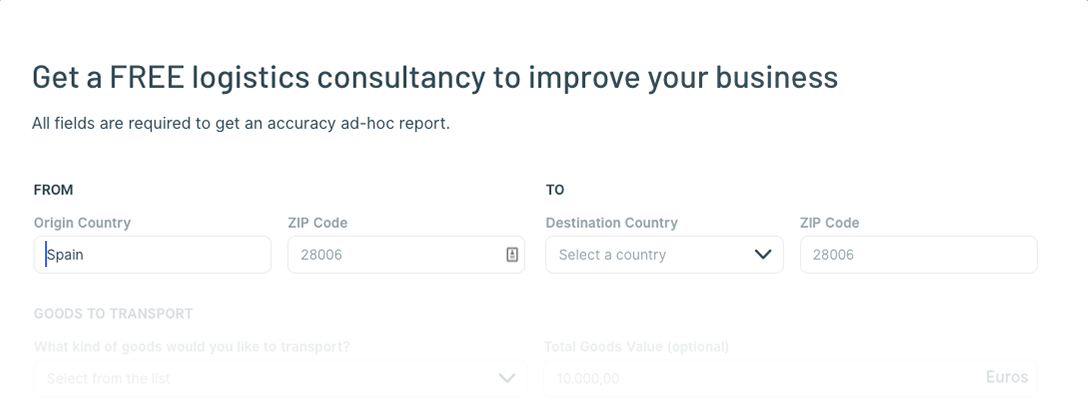
Task: Open the "Select a country" dropdown
Action: pyautogui.click(x=664, y=255)
